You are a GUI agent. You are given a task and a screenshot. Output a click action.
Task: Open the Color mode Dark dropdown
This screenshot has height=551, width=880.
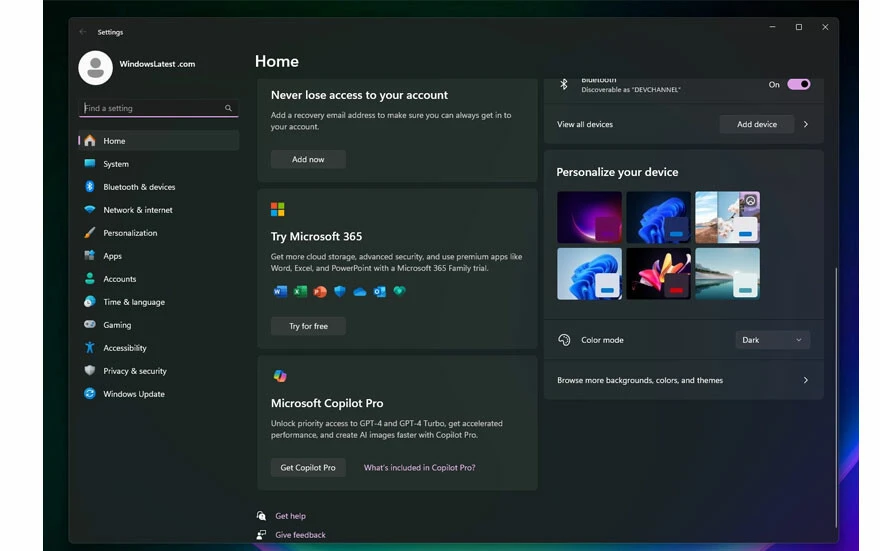pyautogui.click(x=772, y=339)
